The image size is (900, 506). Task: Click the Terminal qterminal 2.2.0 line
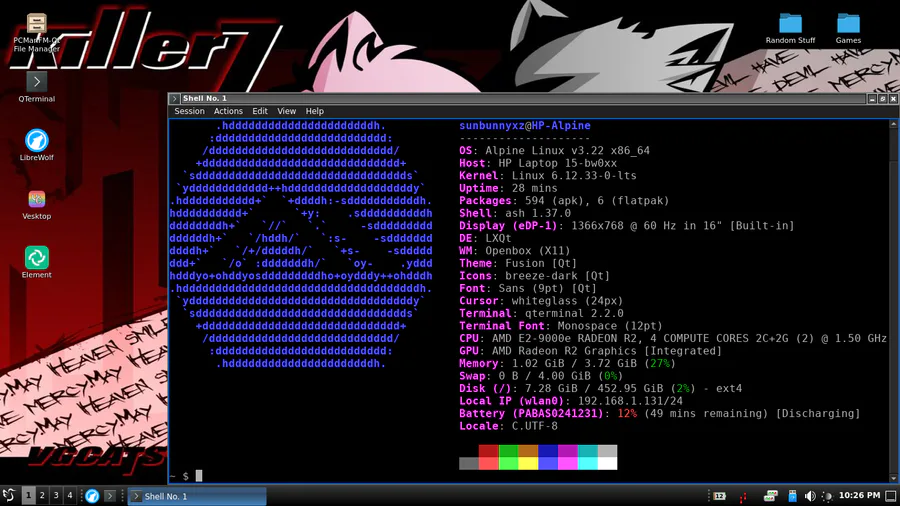pos(541,313)
